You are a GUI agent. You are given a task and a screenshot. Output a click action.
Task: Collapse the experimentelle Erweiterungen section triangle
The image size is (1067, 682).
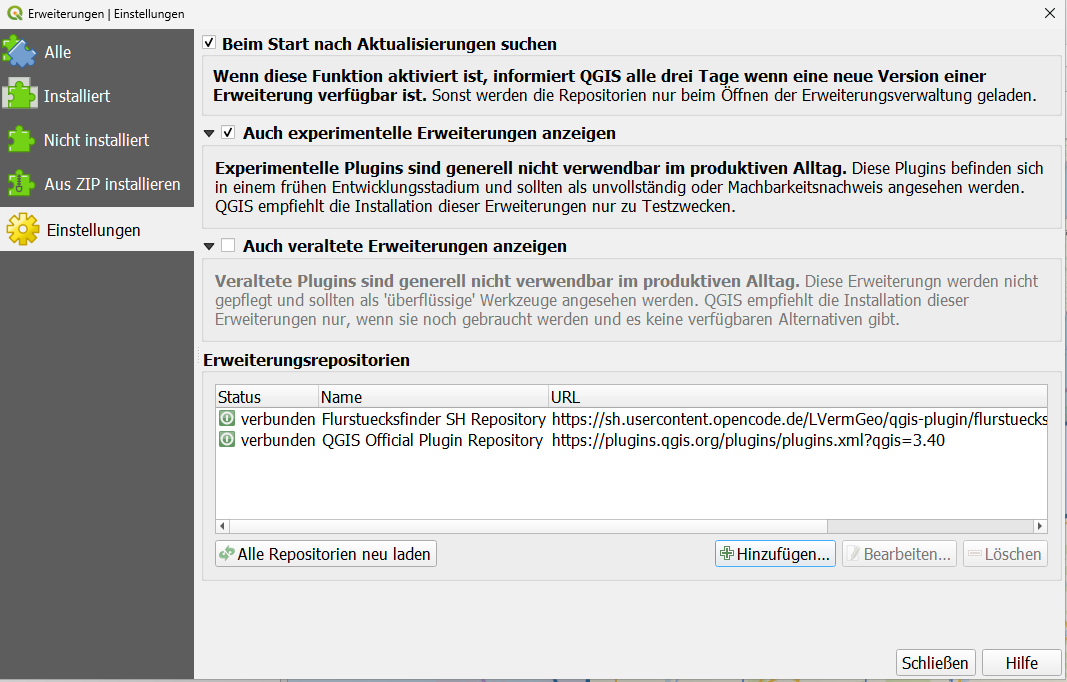coord(209,133)
